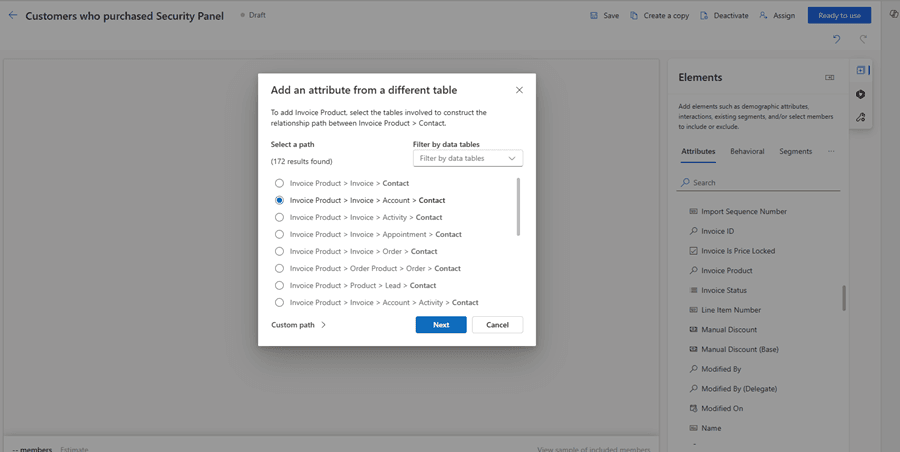Select Invoice Product > Invoice > Contact path
The width and height of the screenshot is (900, 452).
[x=280, y=184]
